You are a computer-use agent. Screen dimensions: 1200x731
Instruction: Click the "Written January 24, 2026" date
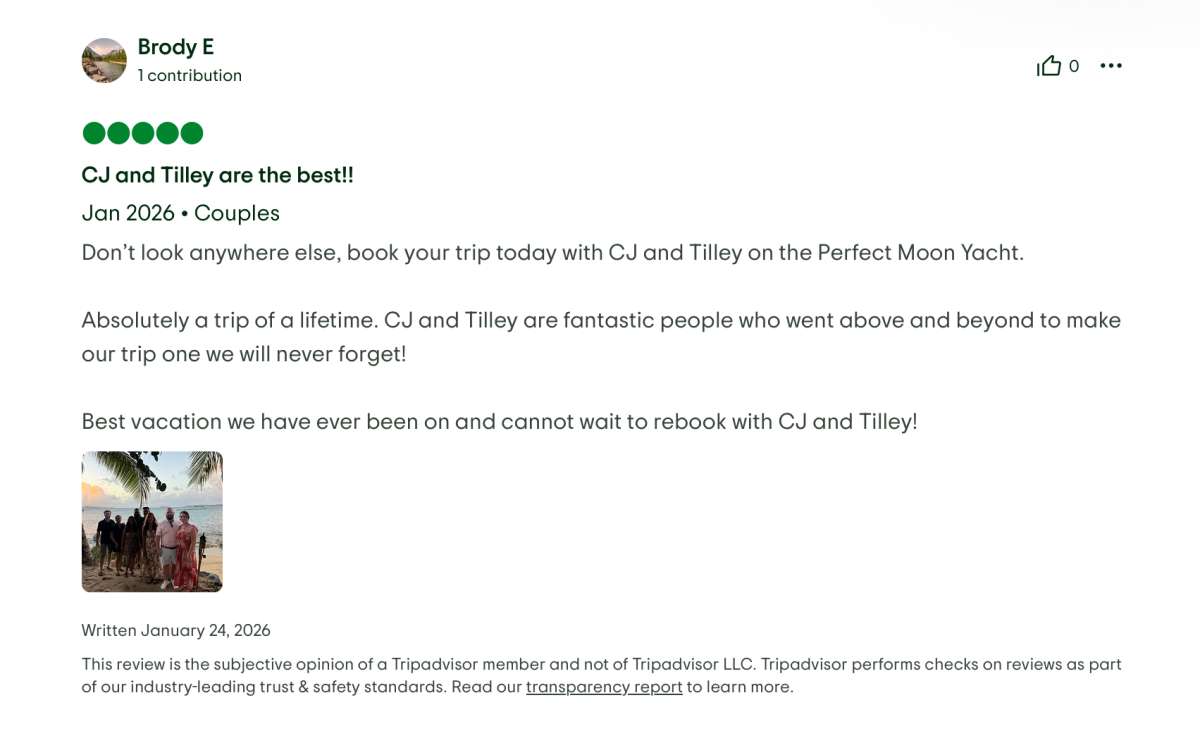pos(176,630)
